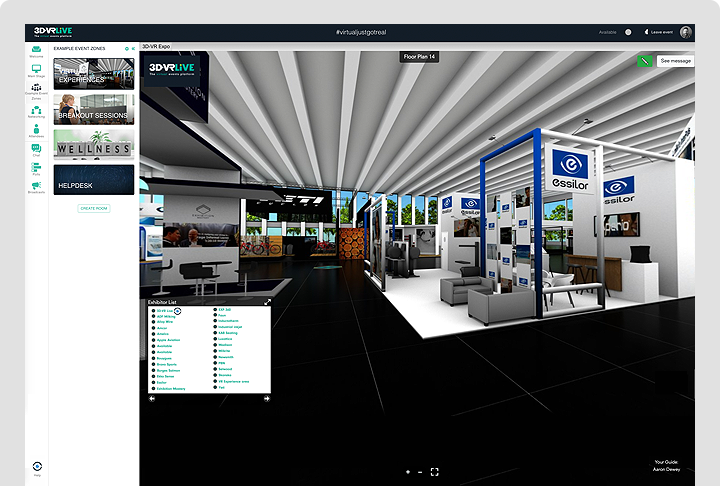This screenshot has height=486, width=720.
Task: Open the Chat panel icon
Action: tap(37, 149)
